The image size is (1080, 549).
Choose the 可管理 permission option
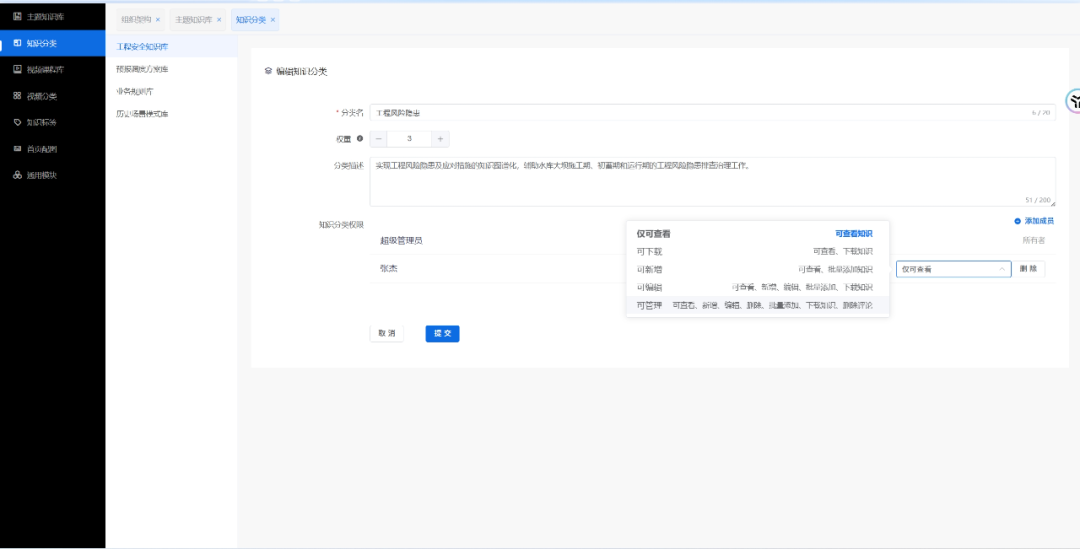[758, 305]
